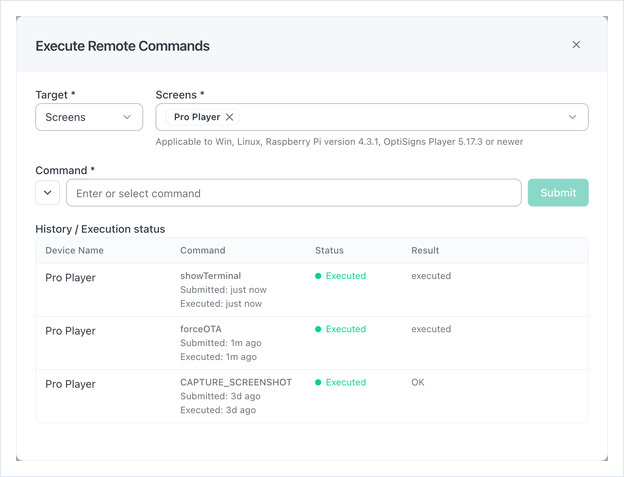The image size is (624, 477).
Task: Click the Applicable to Win, Linux note
Action: point(339,142)
